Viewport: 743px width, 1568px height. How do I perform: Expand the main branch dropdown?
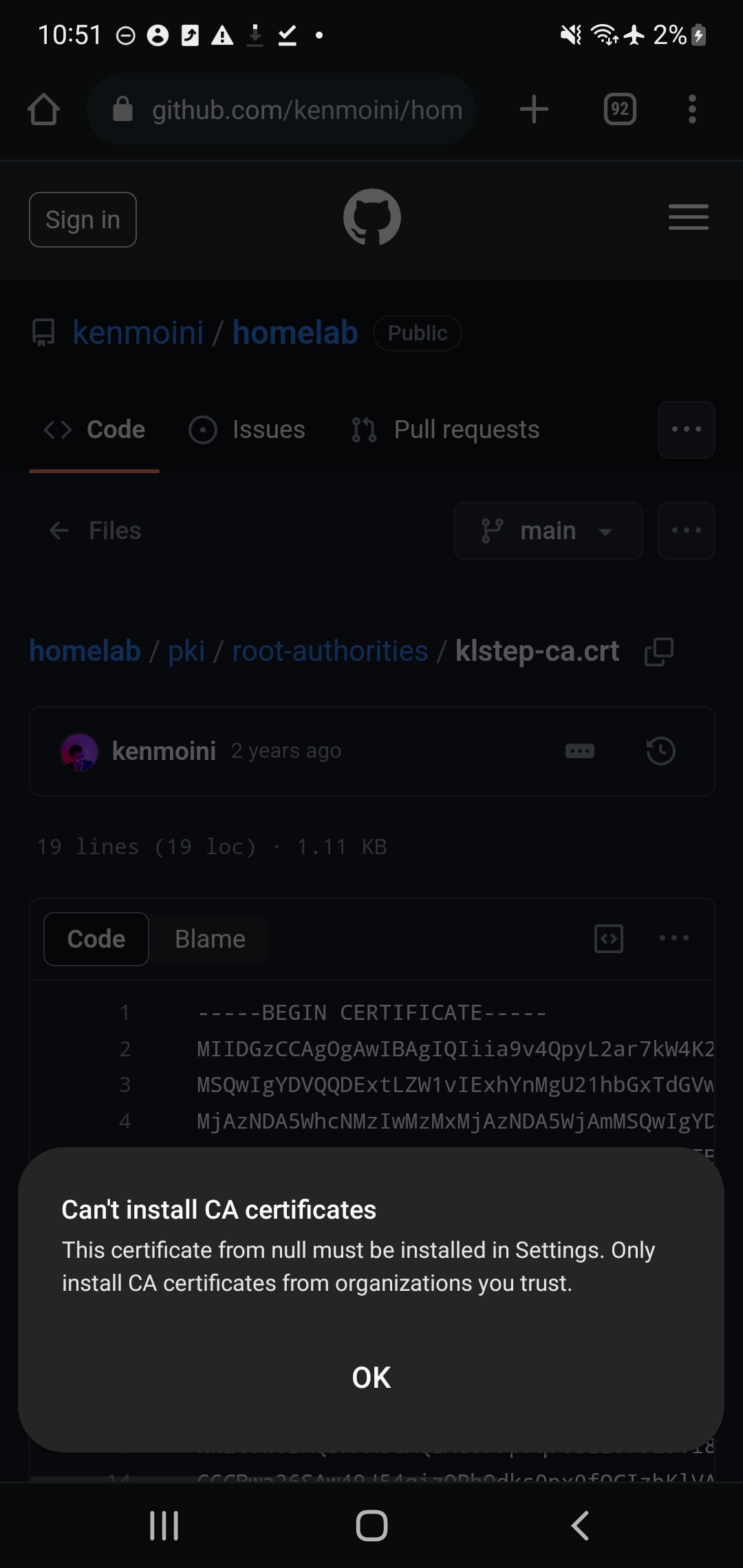tap(548, 531)
